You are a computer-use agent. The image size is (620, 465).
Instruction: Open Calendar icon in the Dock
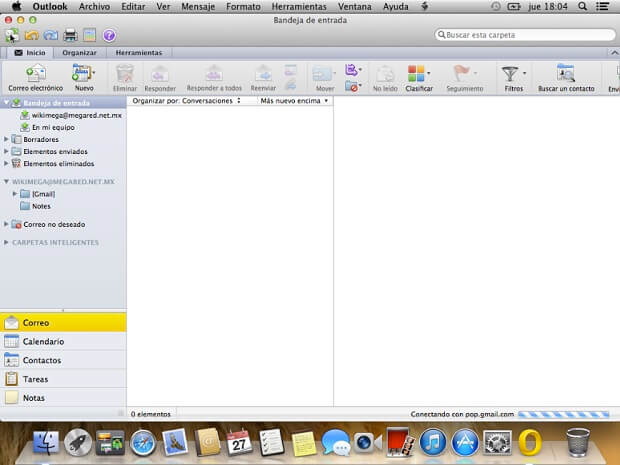pyautogui.click(x=239, y=443)
